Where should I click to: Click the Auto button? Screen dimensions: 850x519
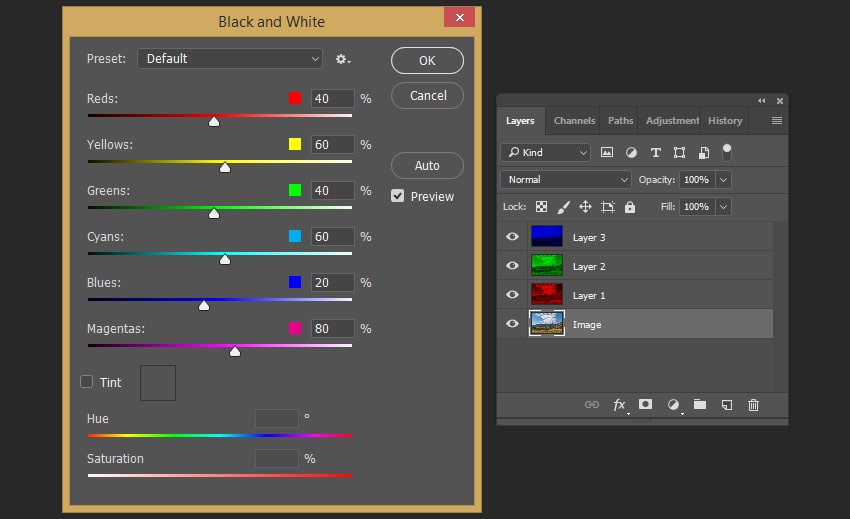tap(427, 166)
